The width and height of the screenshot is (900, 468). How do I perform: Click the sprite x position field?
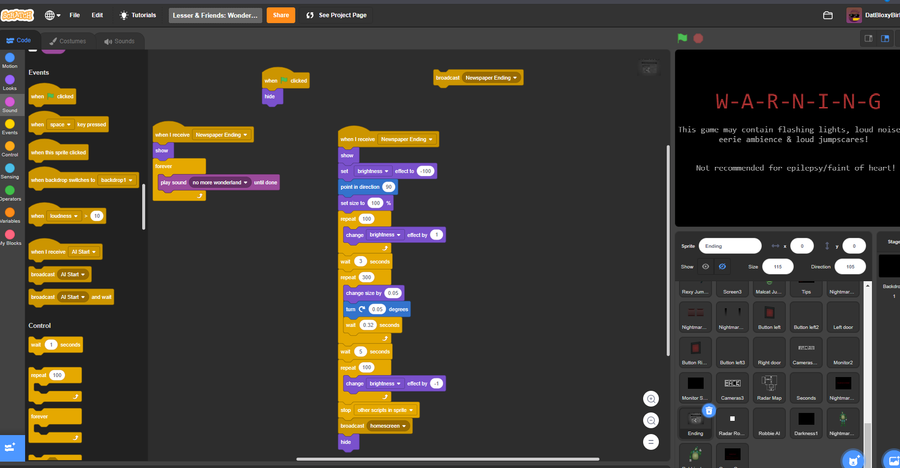tap(802, 246)
